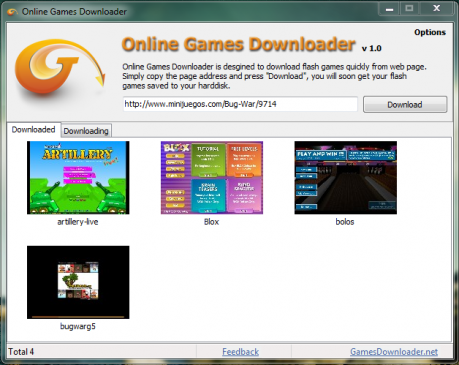Maximize the Online Games Downloader window
459x365 pixels.
tap(409, 9)
